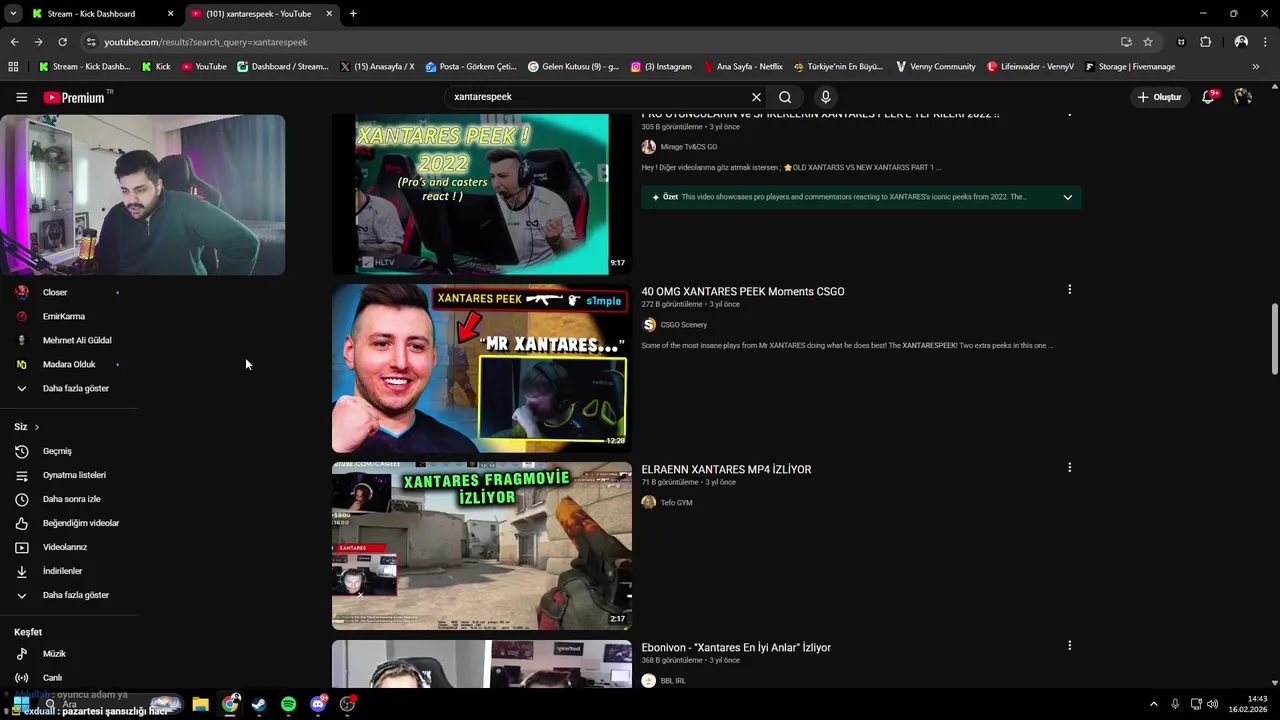
Task: Open Gelen Kutusu bookmark
Action: coord(573,67)
